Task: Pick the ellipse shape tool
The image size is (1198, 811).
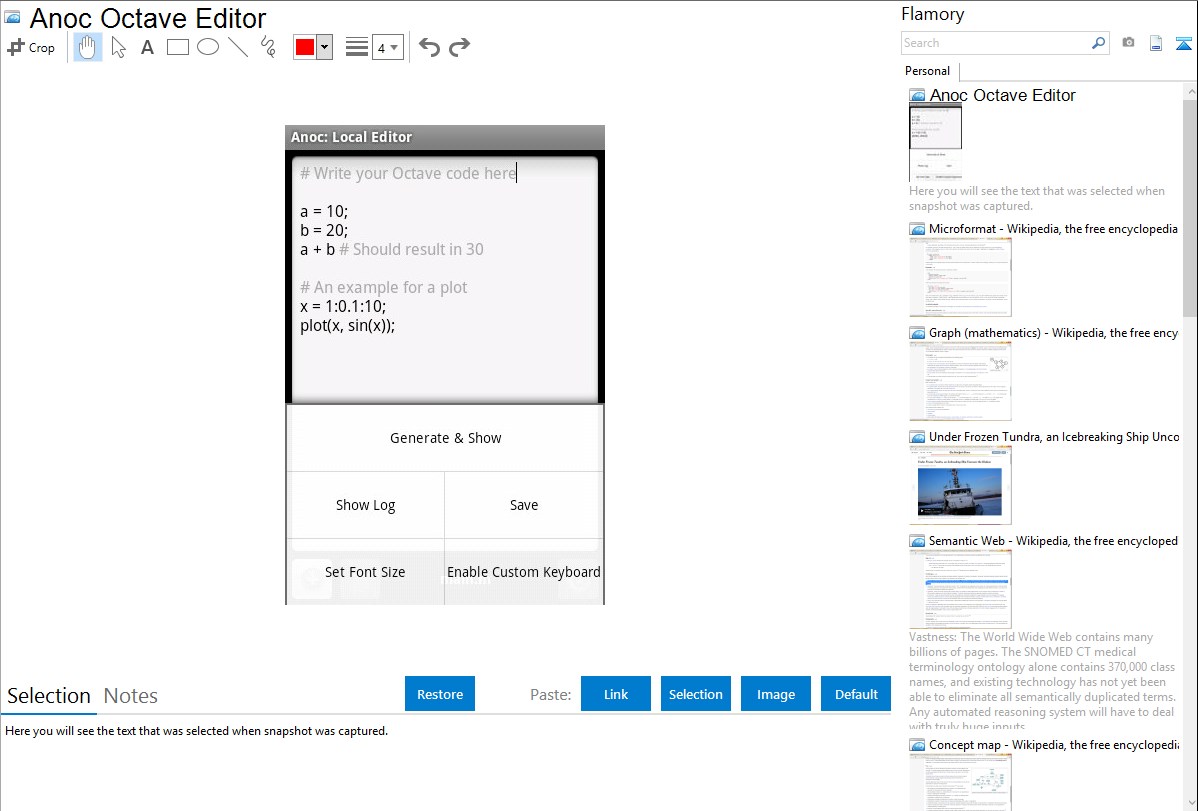Action: pyautogui.click(x=208, y=47)
